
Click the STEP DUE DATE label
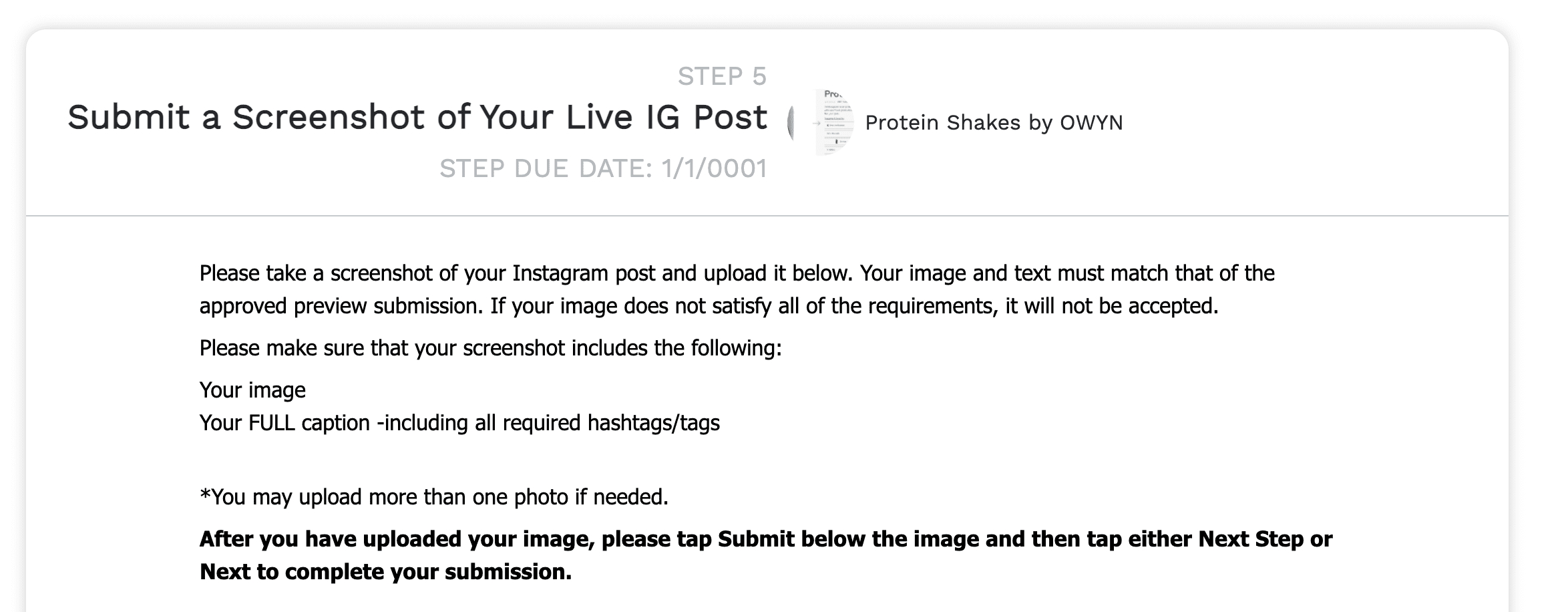pyautogui.click(x=546, y=168)
